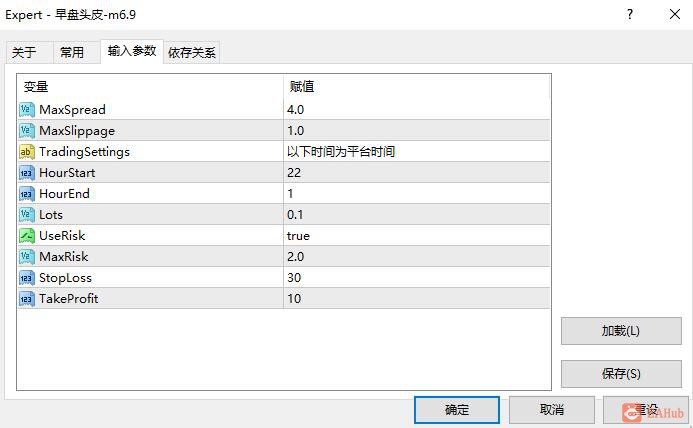This screenshot has width=693, height=428.
Task: Confirm with the 确定 button
Action: 457,410
